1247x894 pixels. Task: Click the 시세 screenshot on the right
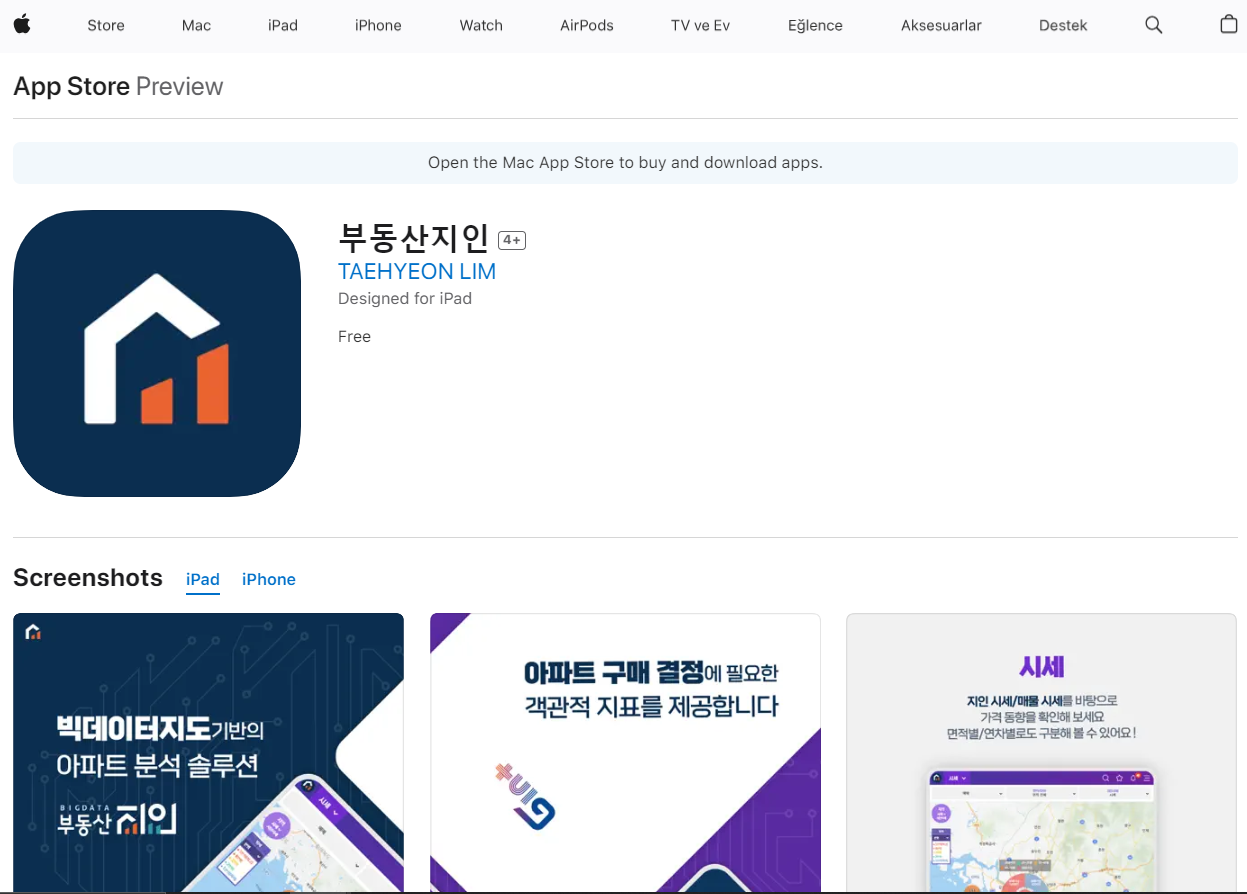pyautogui.click(x=1041, y=753)
